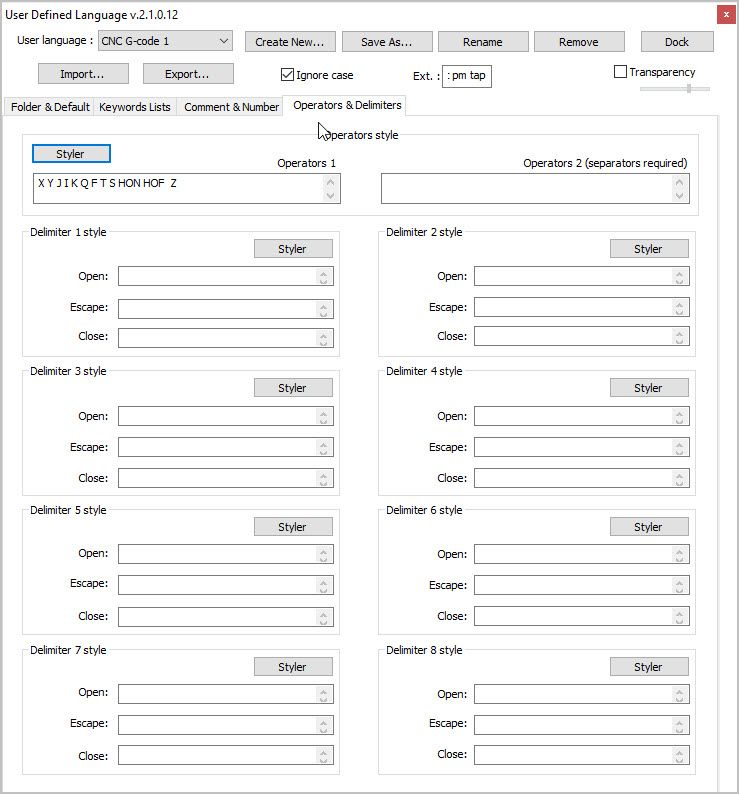Image resolution: width=739 pixels, height=794 pixels.
Task: Rename the current user language
Action: coord(483,42)
